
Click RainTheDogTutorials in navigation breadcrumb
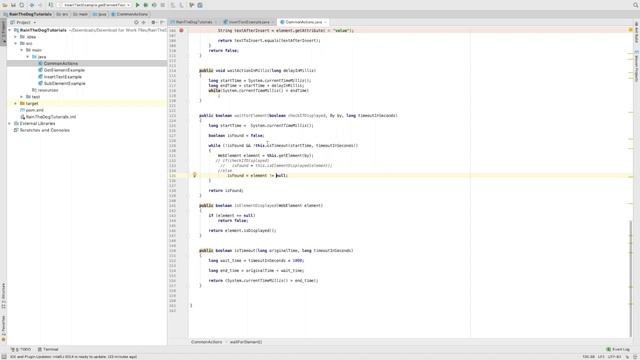(28, 14)
